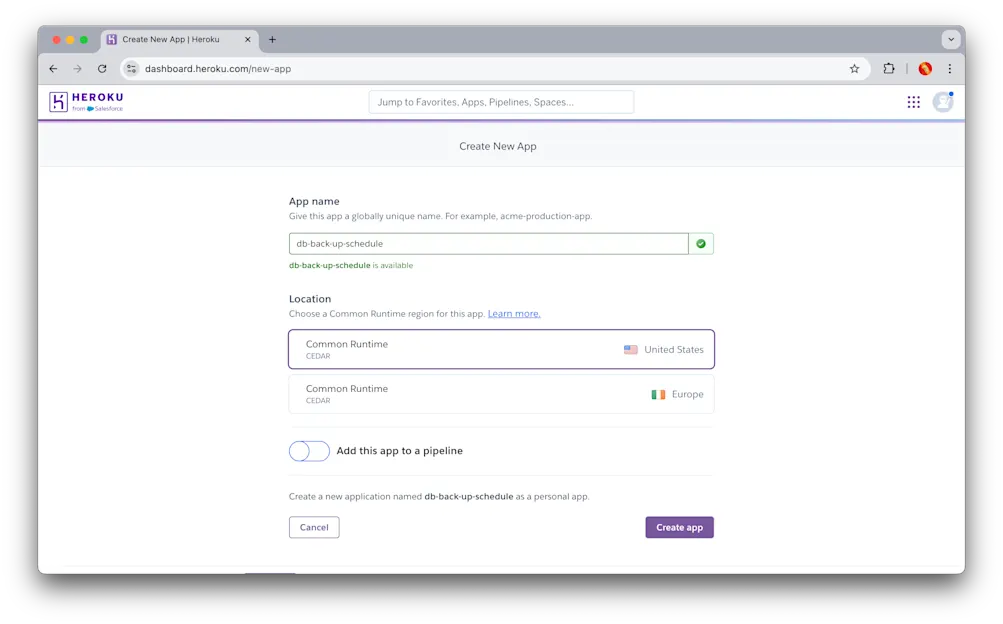Click the Jump to Favorites search box
This screenshot has height=624, width=1003.
500,101
